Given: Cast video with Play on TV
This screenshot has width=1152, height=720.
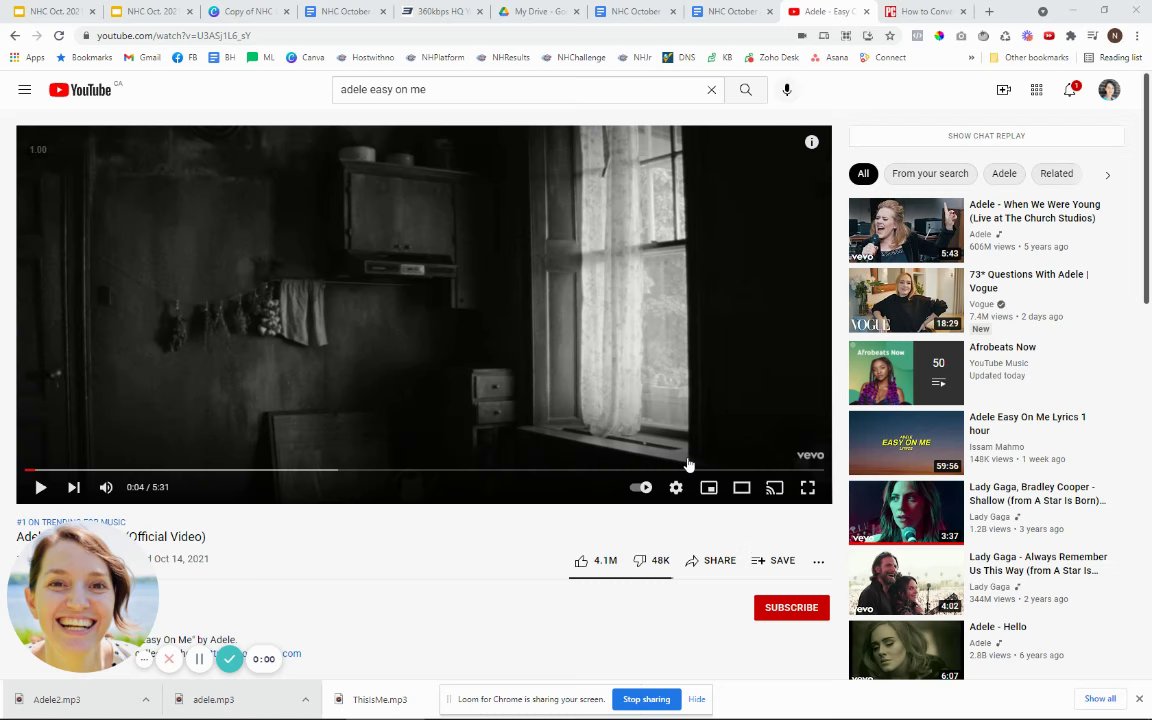Looking at the screenshot, I should click(774, 487).
